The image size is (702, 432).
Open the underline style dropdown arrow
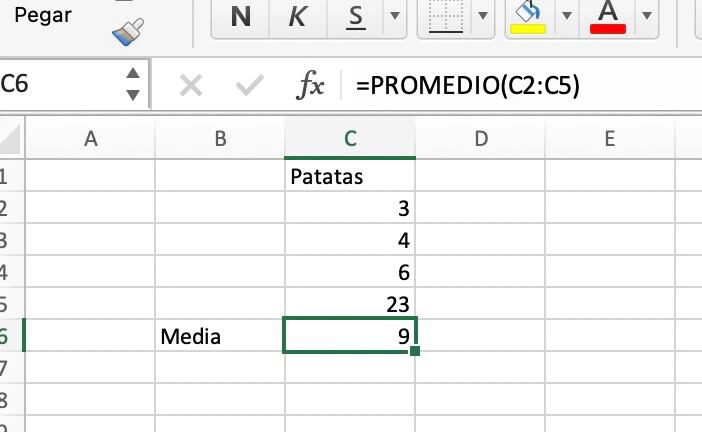tap(395, 16)
